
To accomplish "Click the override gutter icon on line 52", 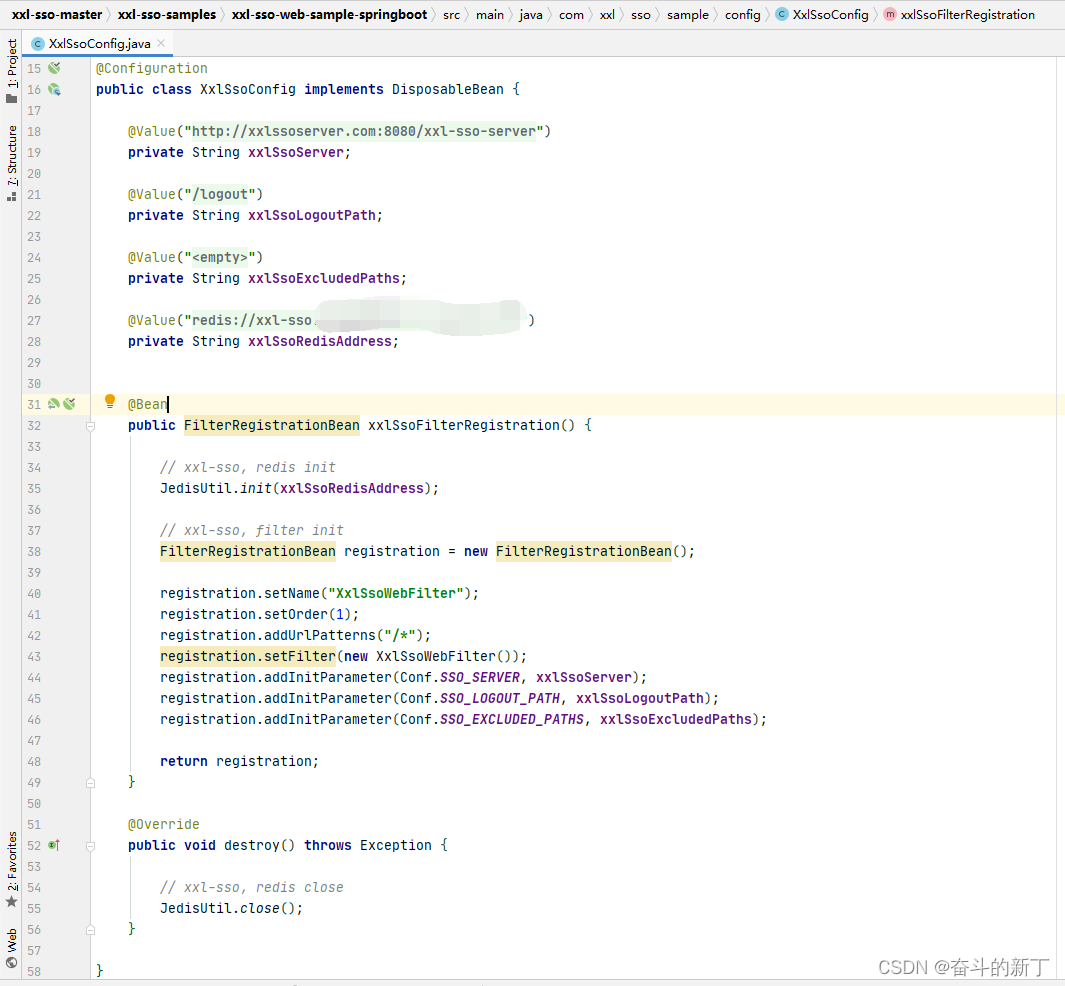I will [x=54, y=845].
